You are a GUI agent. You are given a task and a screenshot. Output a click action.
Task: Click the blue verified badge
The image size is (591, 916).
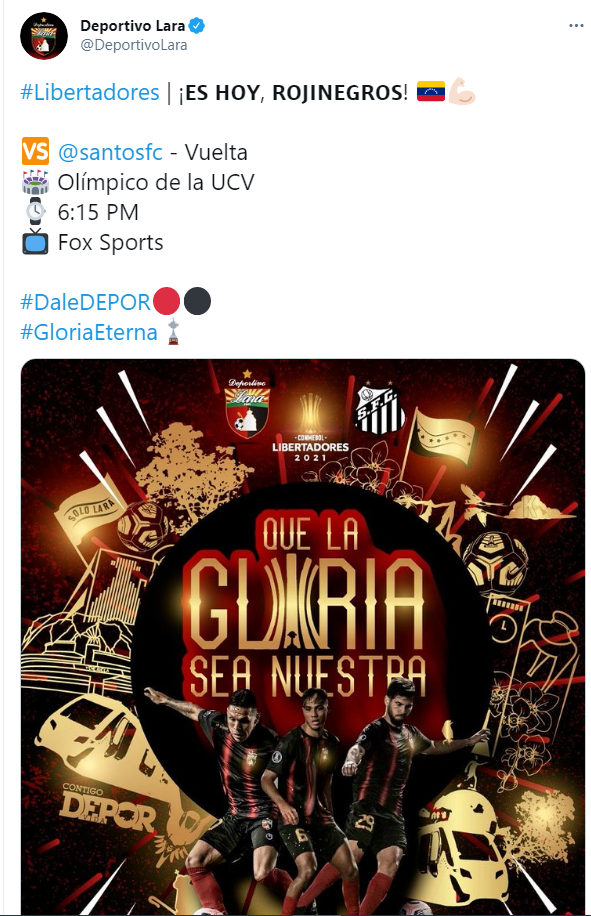(197, 26)
